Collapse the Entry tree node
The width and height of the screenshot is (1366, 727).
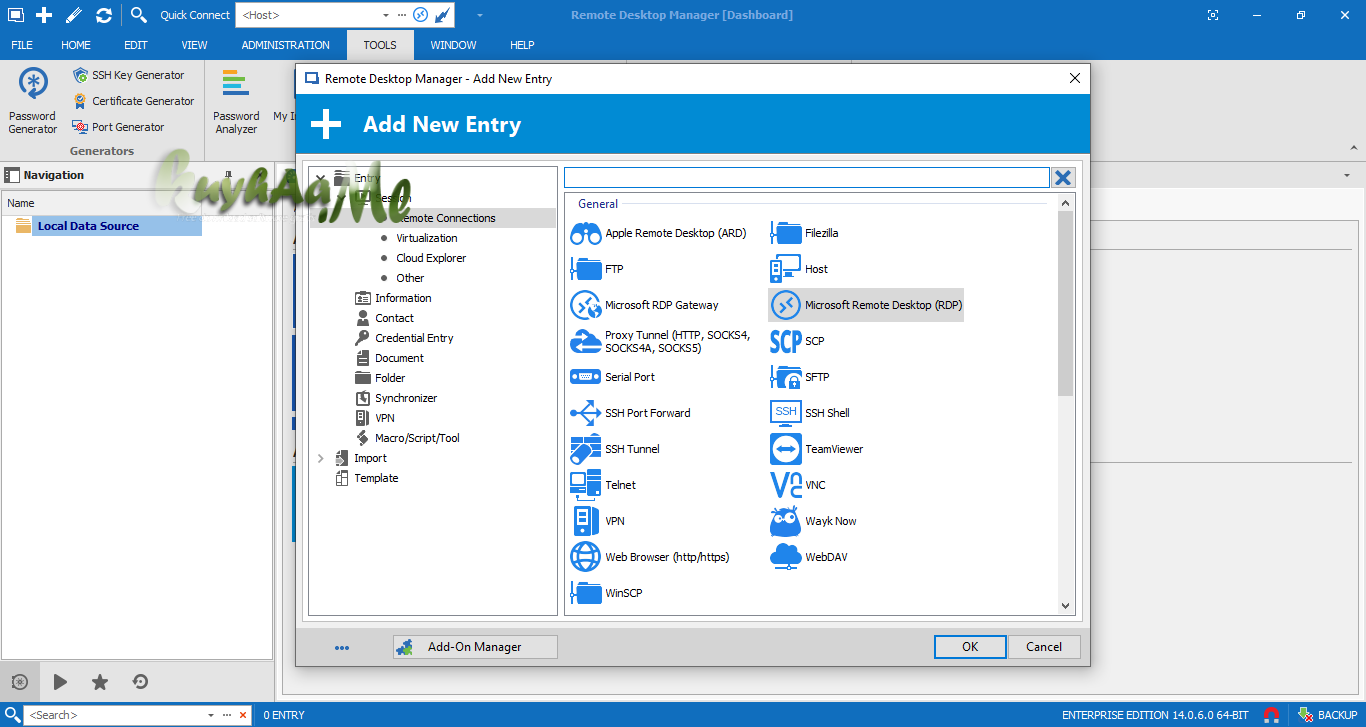coord(321,178)
